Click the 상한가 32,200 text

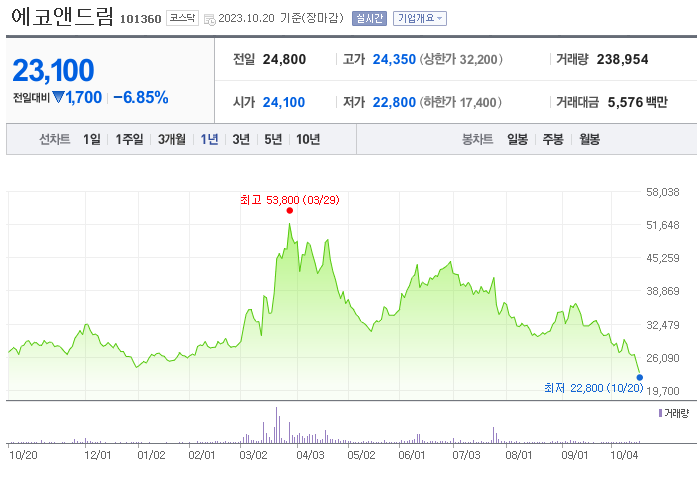(x=461, y=60)
